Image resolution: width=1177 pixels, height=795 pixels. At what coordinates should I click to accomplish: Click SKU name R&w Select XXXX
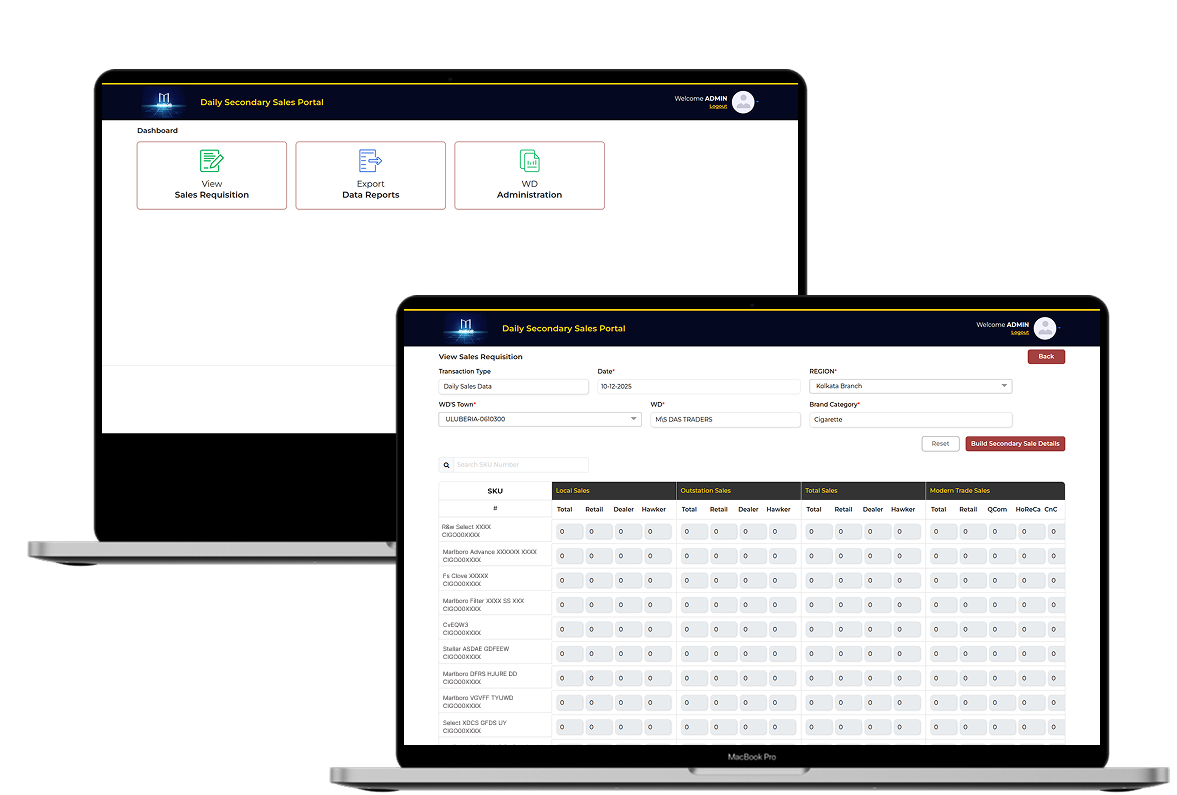click(x=466, y=527)
